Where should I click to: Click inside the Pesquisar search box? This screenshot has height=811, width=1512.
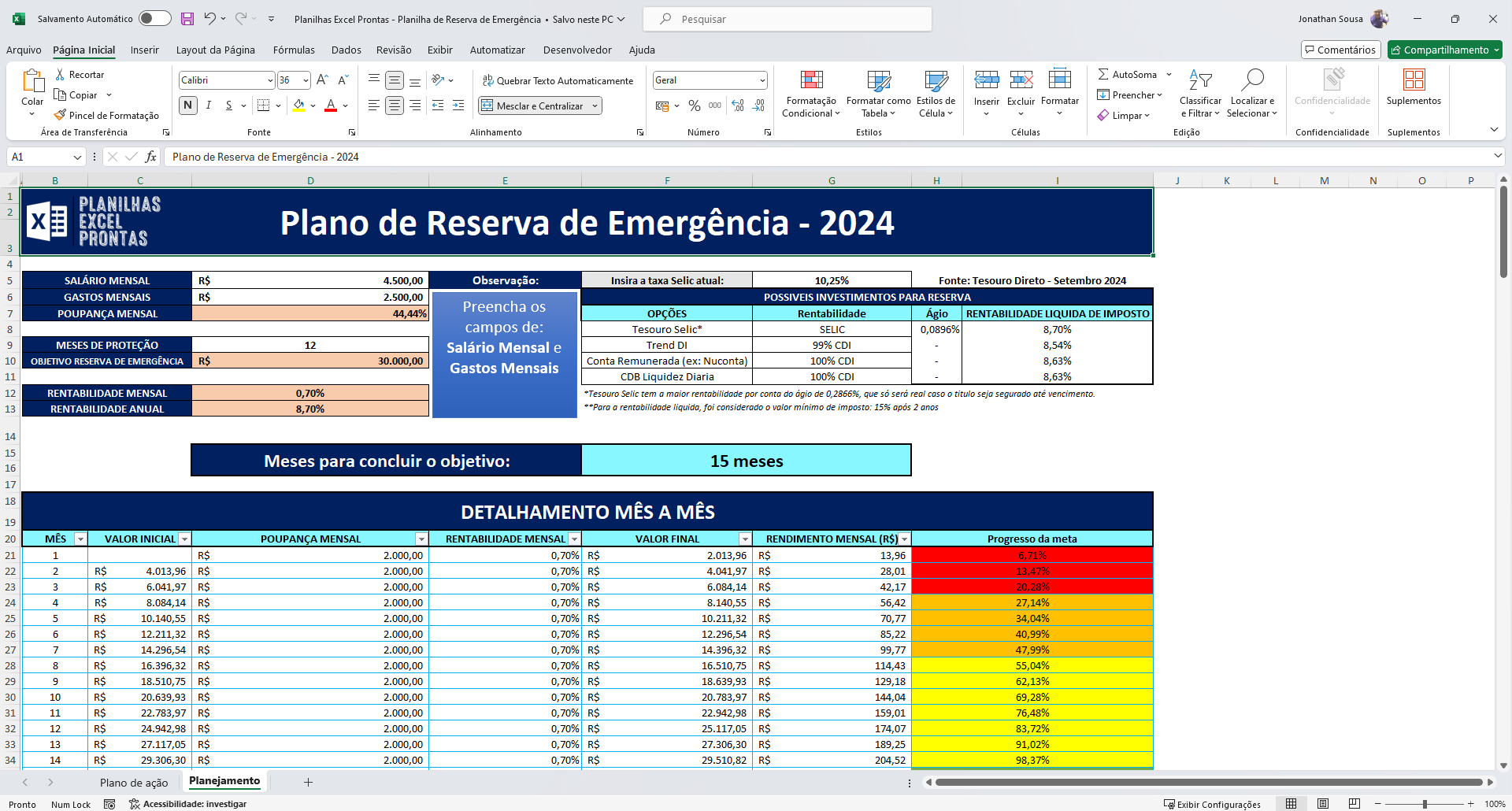click(787, 18)
